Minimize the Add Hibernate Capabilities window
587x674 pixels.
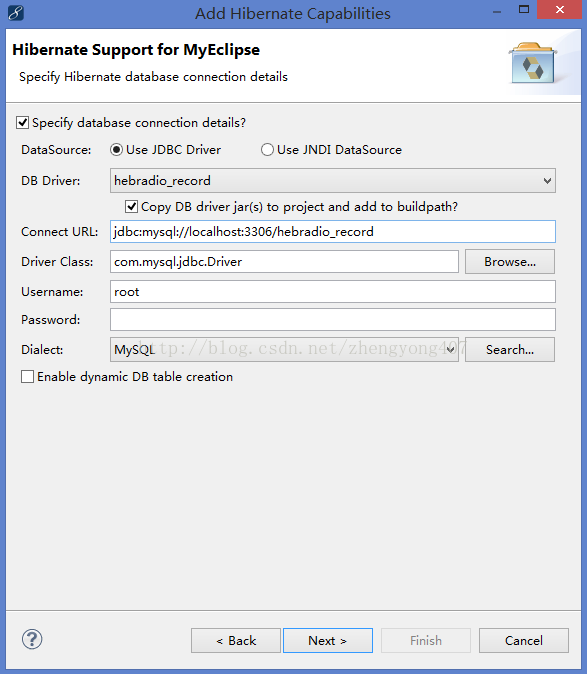tap(497, 10)
